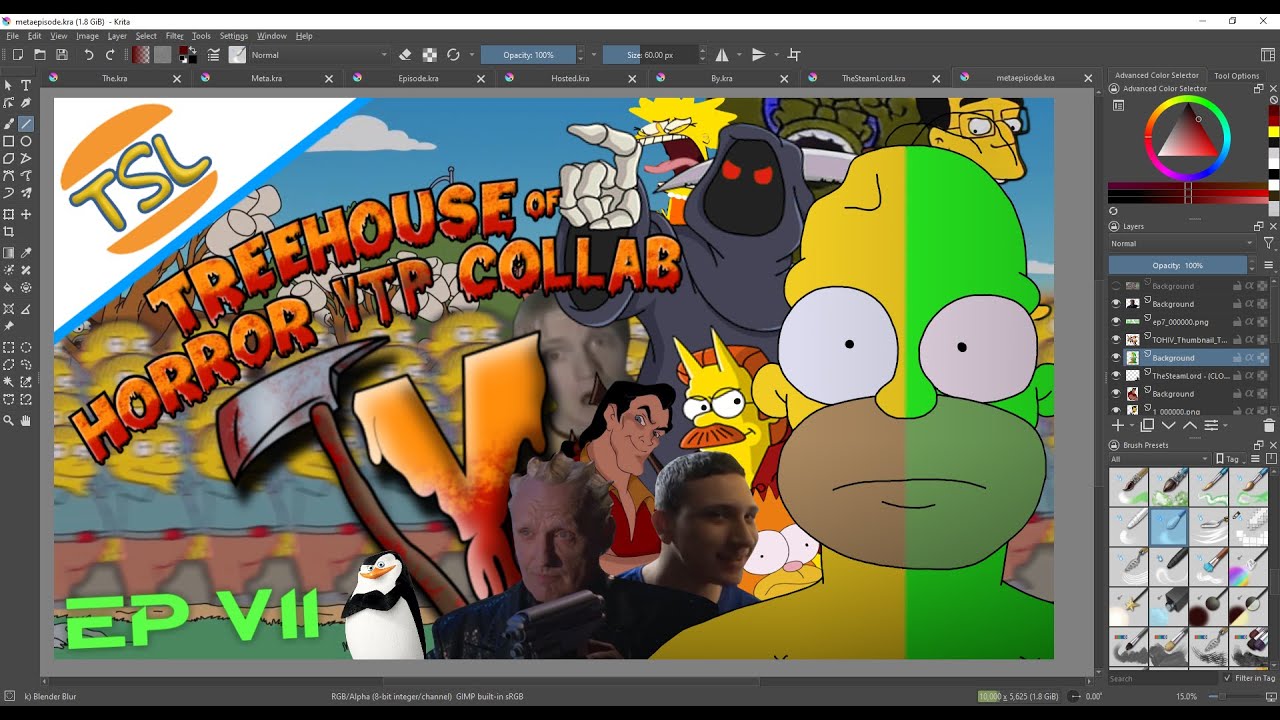The width and height of the screenshot is (1280, 720).
Task: Lock the ep7_000000.png layer
Action: [1237, 322]
